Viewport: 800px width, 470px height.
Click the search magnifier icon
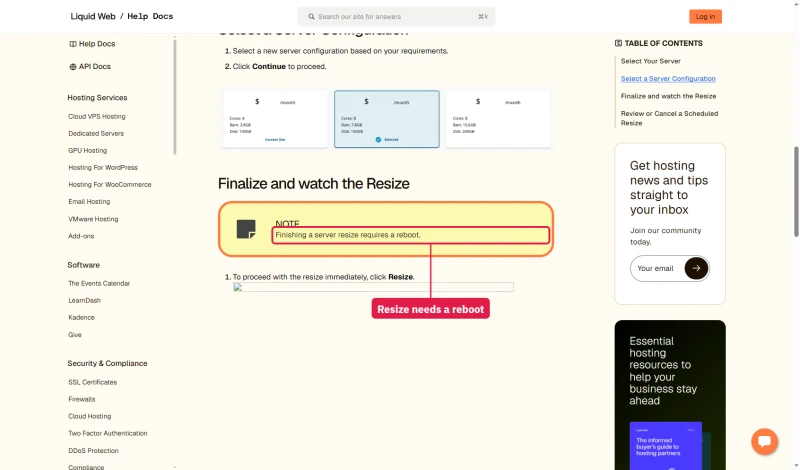tap(311, 16)
